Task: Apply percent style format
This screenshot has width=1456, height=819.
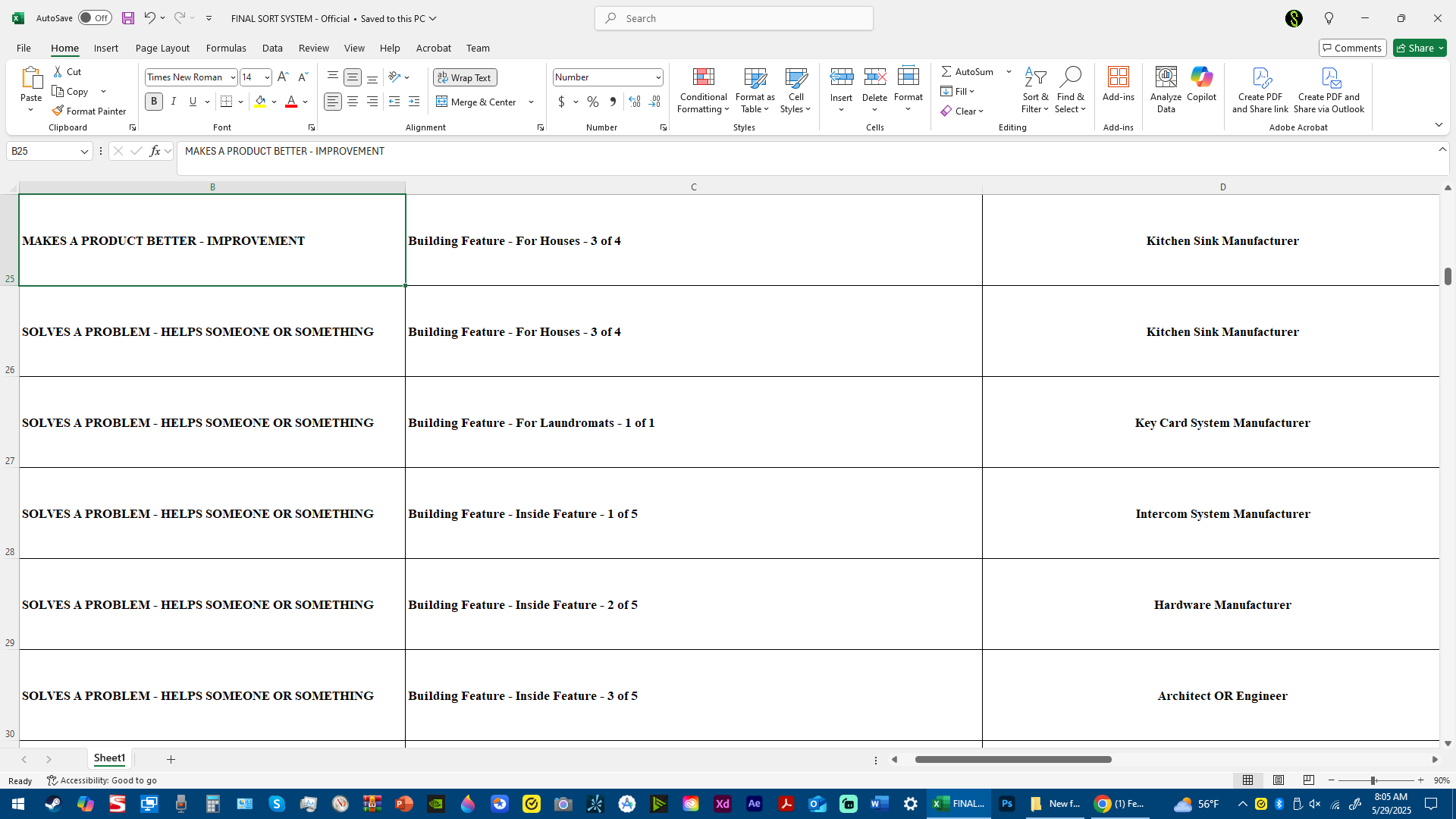Action: (x=593, y=102)
